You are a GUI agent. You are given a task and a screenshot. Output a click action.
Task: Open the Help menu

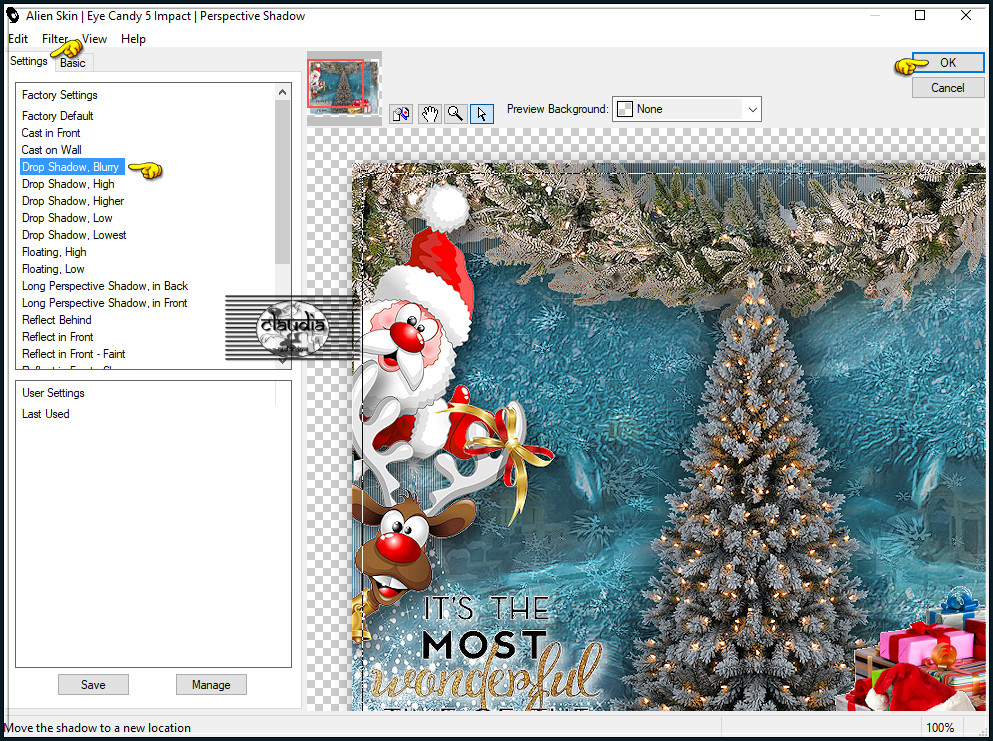[x=133, y=39]
